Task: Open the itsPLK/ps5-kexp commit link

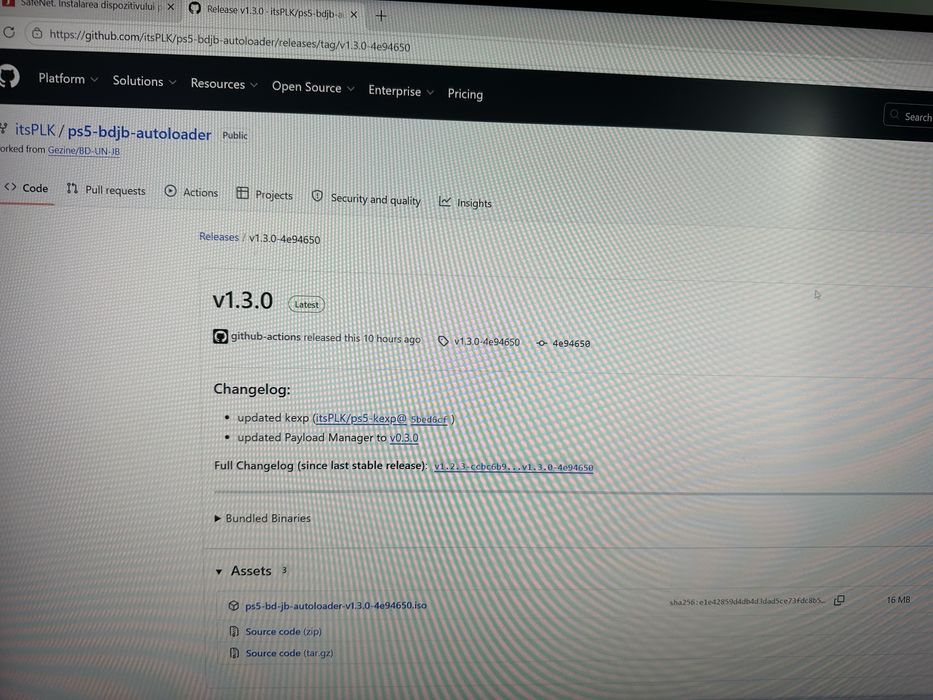Action: click(381, 418)
